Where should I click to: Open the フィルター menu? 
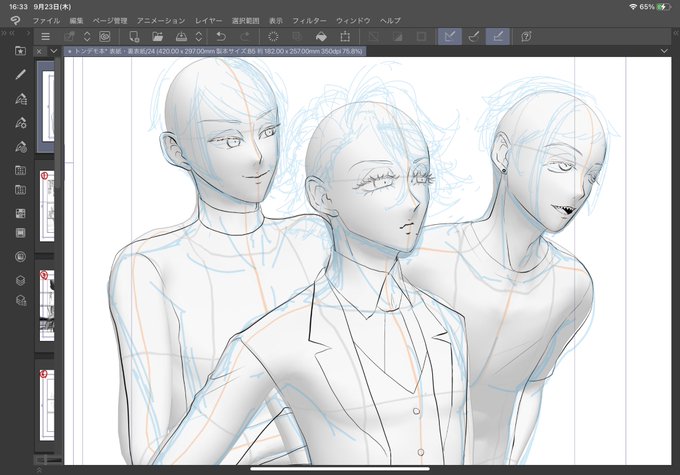tap(309, 20)
